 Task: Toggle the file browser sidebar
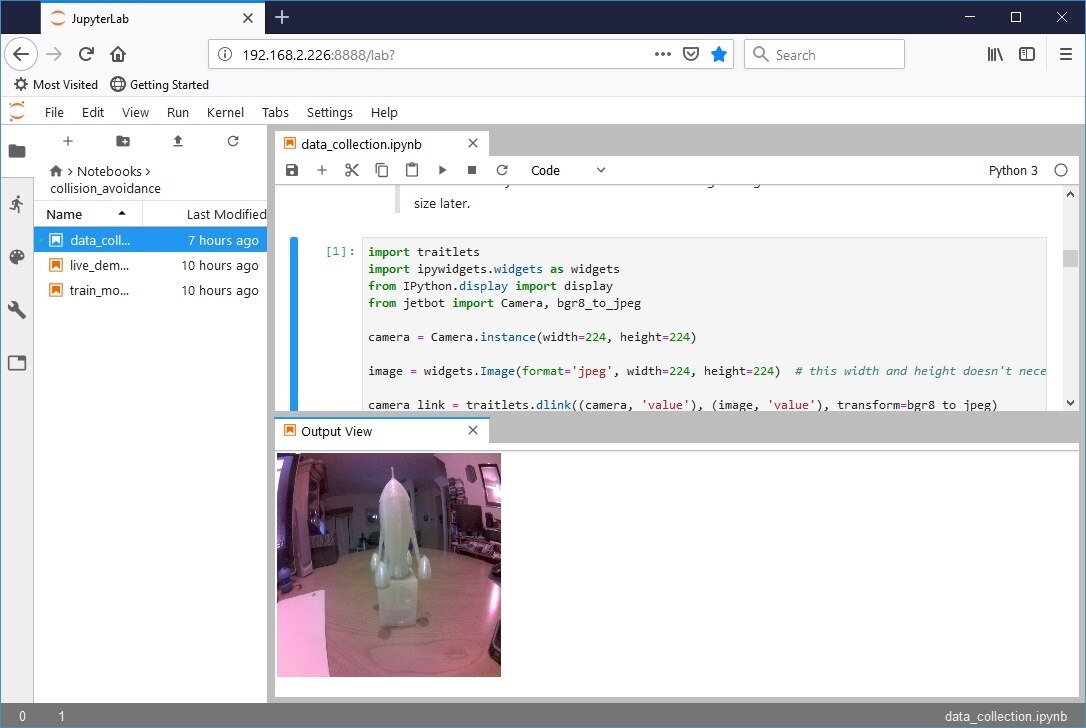(x=16, y=151)
